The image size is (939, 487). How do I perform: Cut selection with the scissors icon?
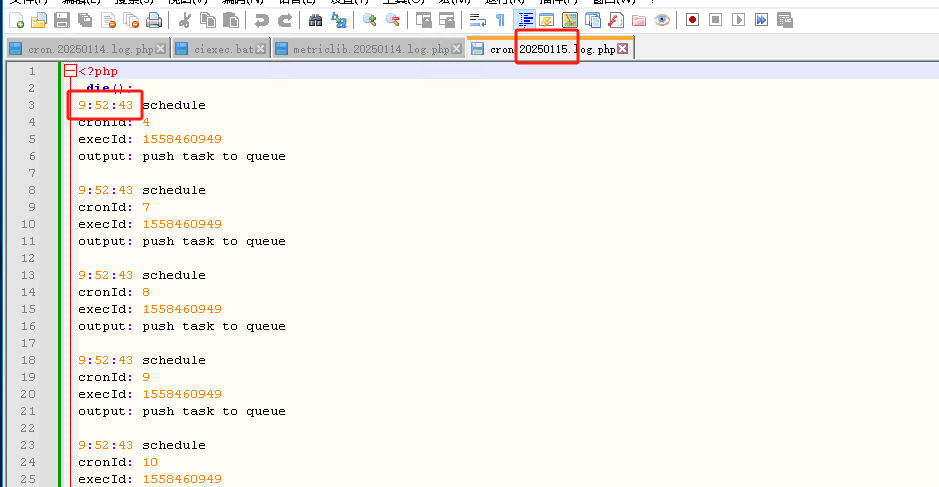coord(184,20)
